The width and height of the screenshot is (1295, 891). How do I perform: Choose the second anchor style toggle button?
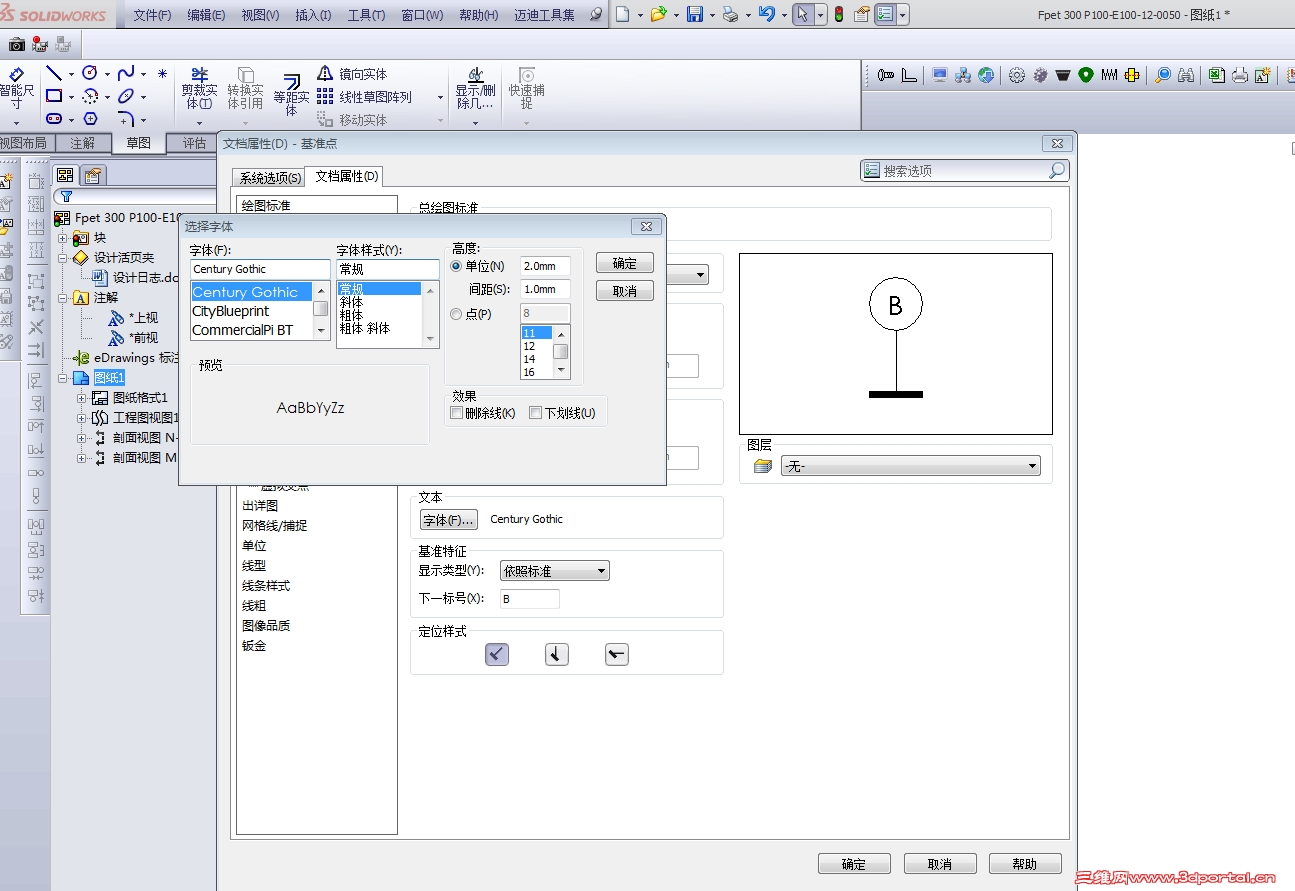(x=557, y=654)
